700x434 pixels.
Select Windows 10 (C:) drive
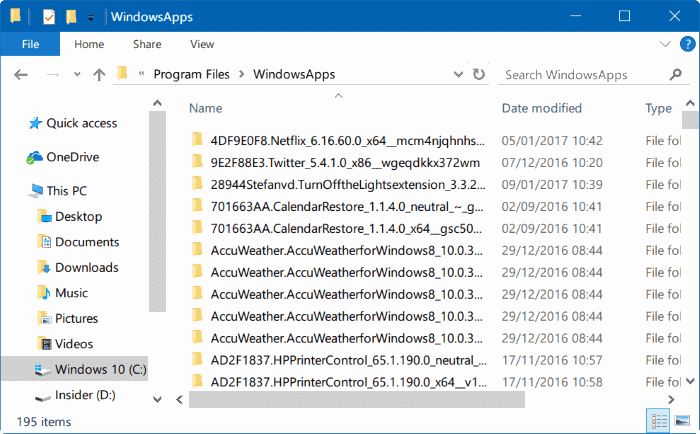[x=75, y=369]
